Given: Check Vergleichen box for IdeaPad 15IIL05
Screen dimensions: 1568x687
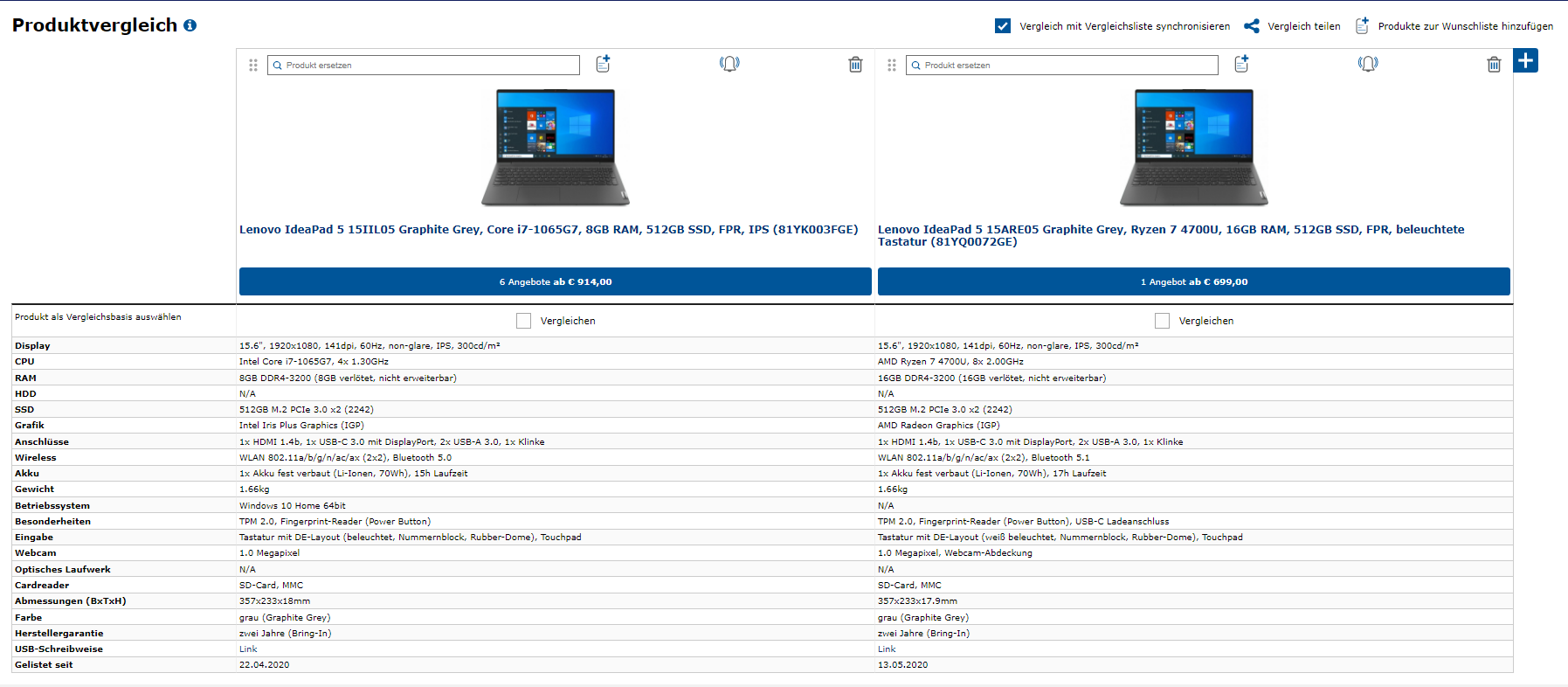Looking at the screenshot, I should tap(523, 321).
